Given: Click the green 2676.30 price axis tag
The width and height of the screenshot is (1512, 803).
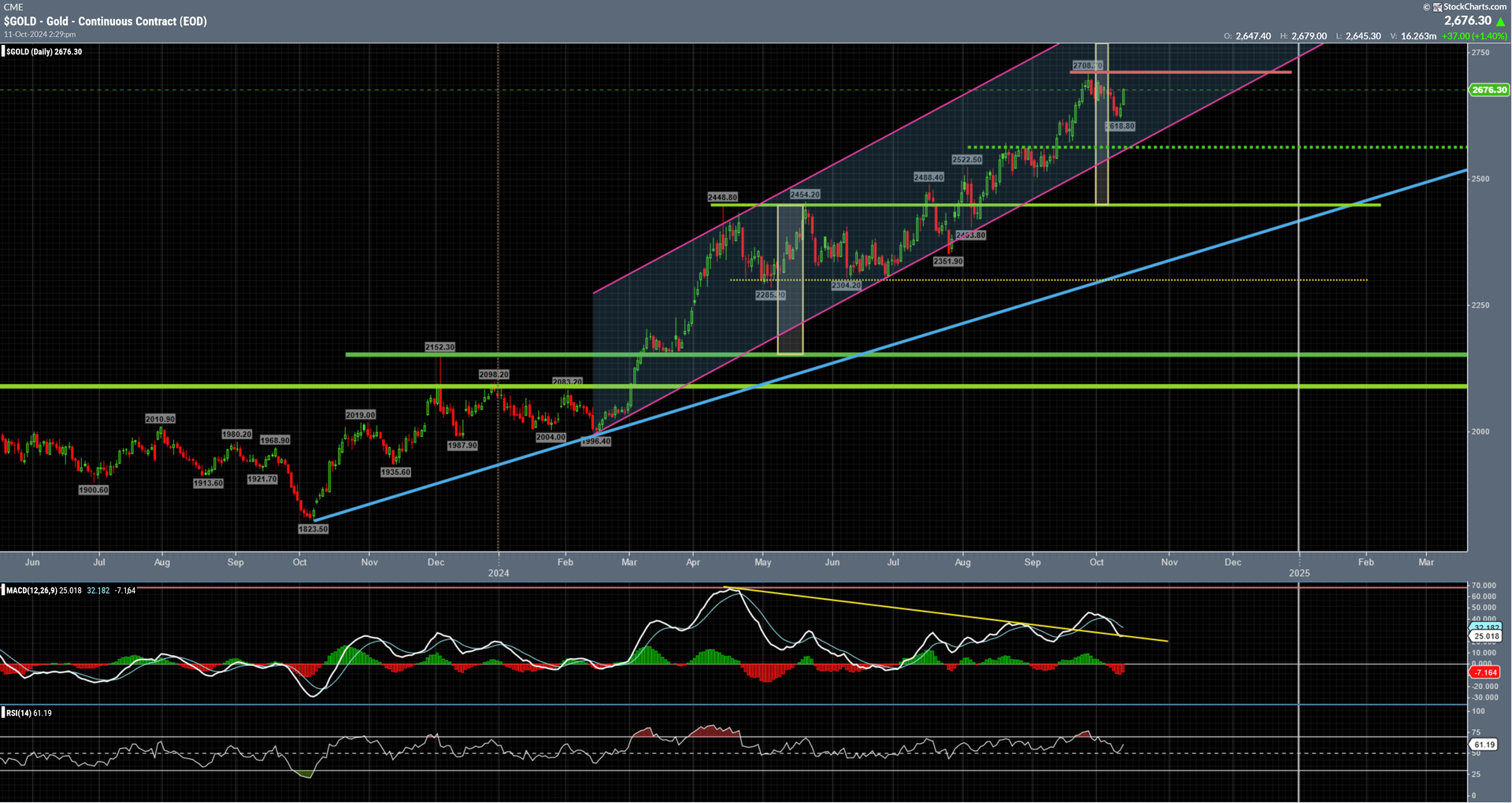Looking at the screenshot, I should click(x=1490, y=90).
